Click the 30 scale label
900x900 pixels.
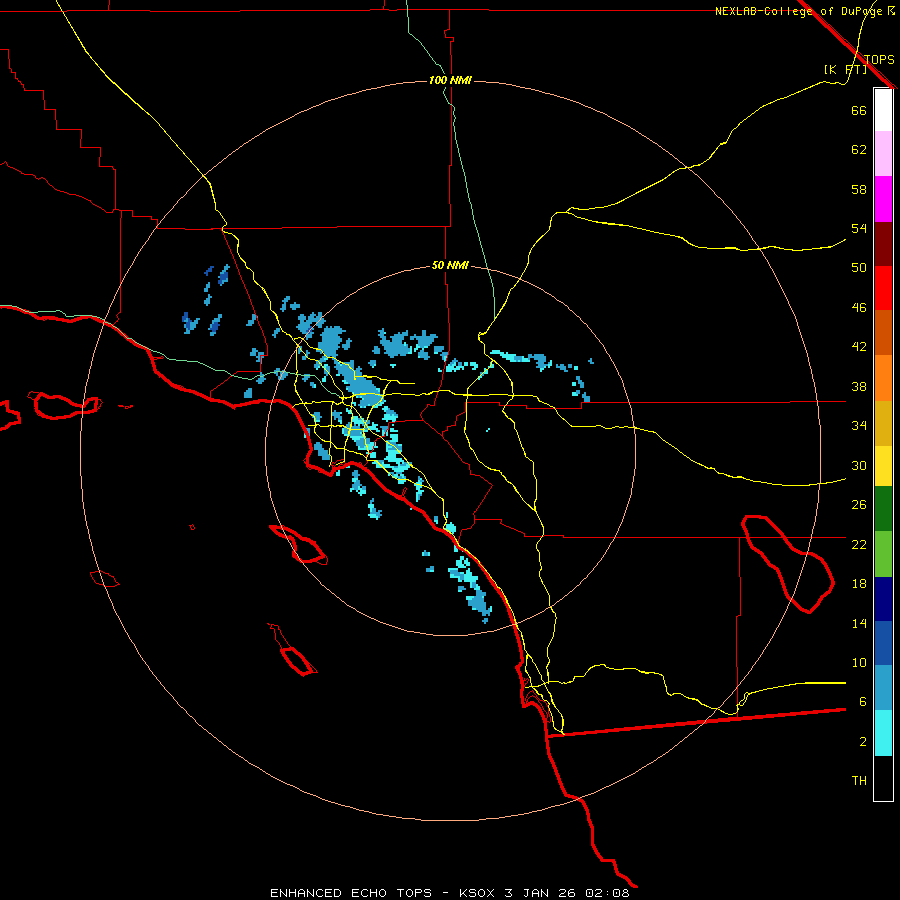point(859,465)
